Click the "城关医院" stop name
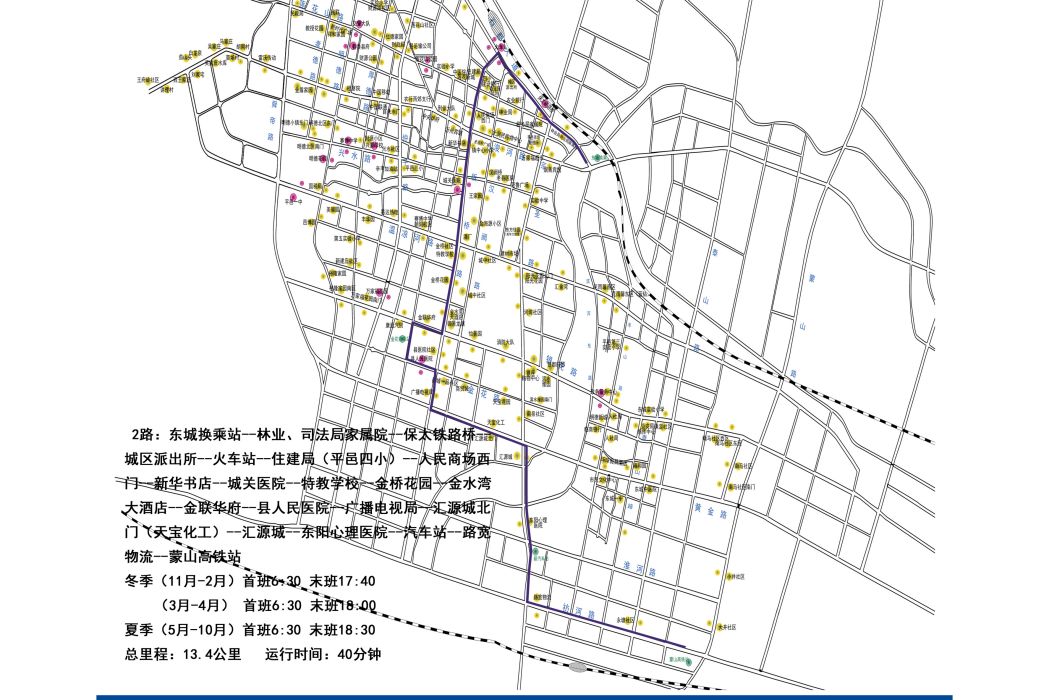1049x700 pixels. coord(256,484)
